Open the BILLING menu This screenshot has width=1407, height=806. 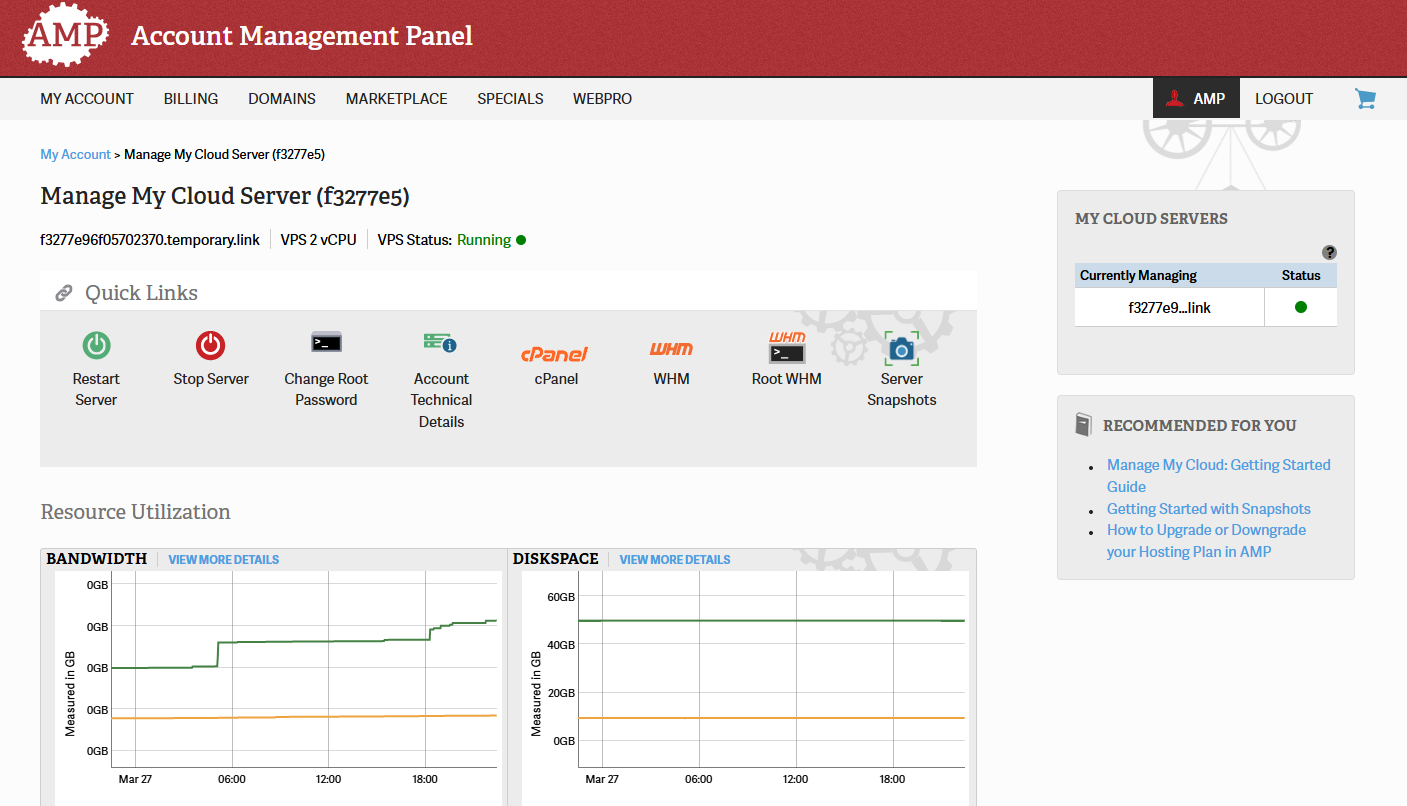coord(191,99)
